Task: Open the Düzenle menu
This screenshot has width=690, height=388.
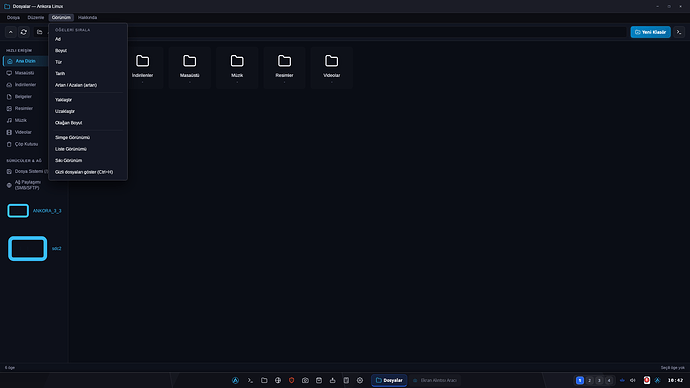Action: (x=36, y=18)
